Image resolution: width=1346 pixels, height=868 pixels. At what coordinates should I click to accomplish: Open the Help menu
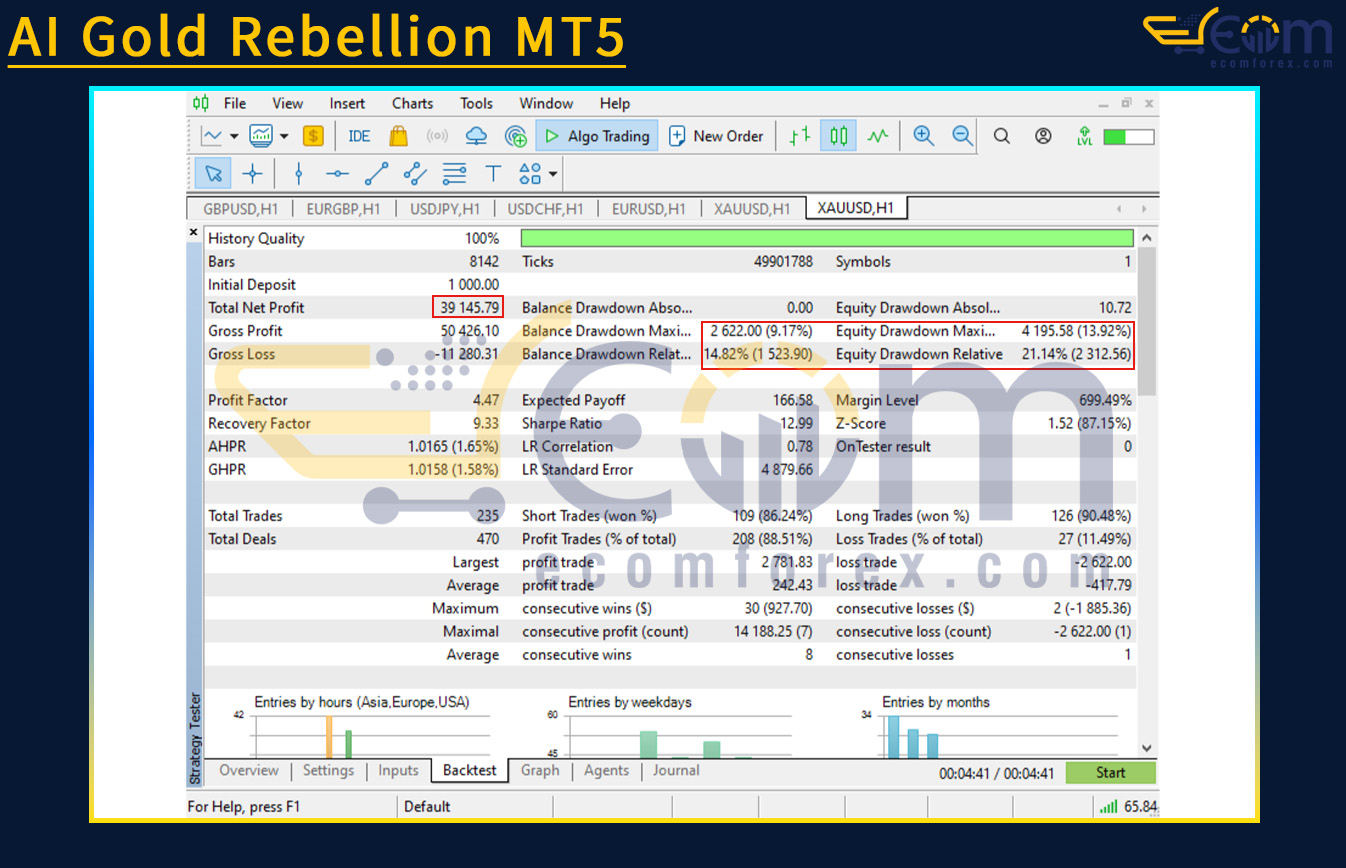click(615, 103)
